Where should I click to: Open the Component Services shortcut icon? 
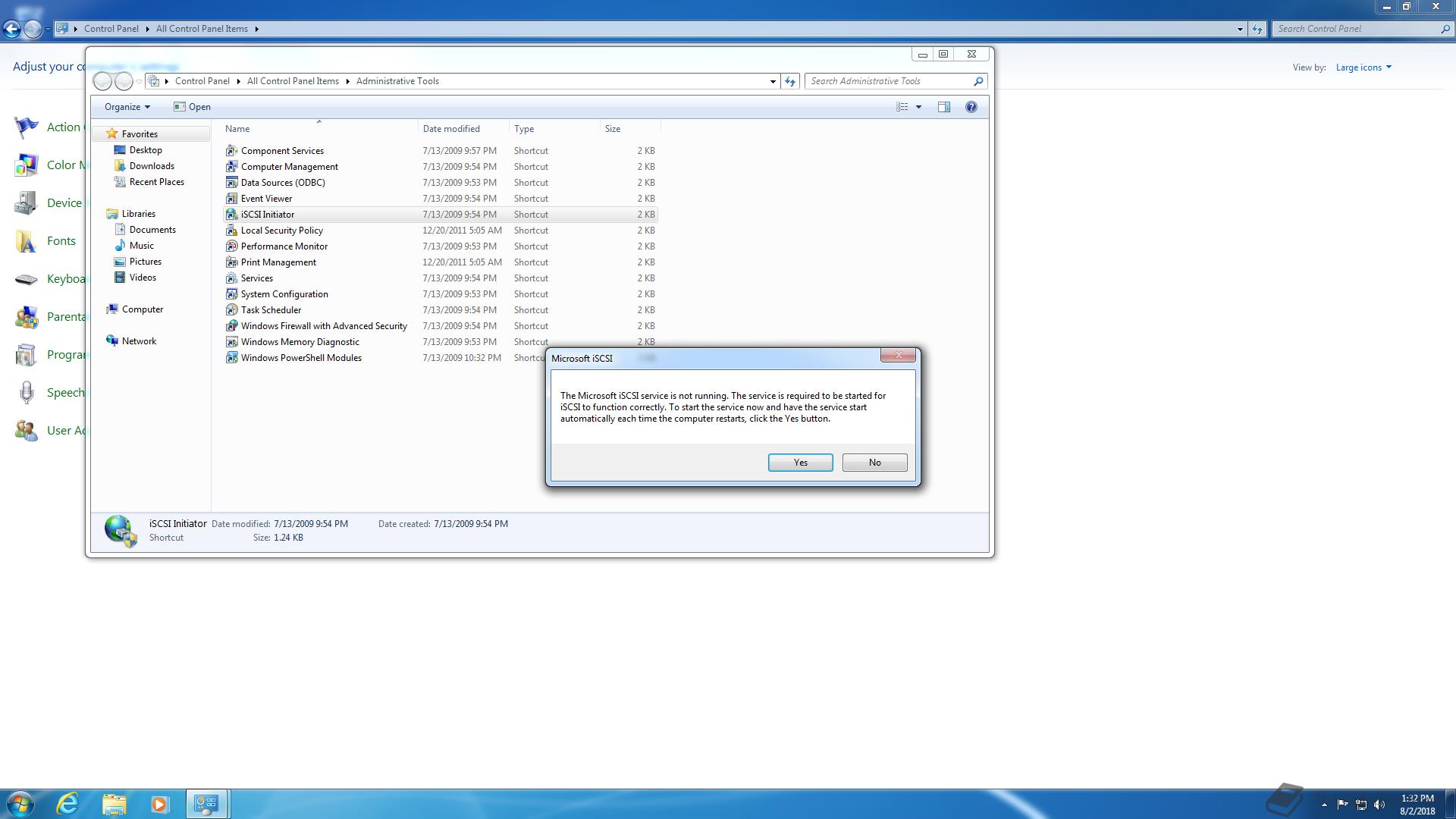pyautogui.click(x=231, y=151)
